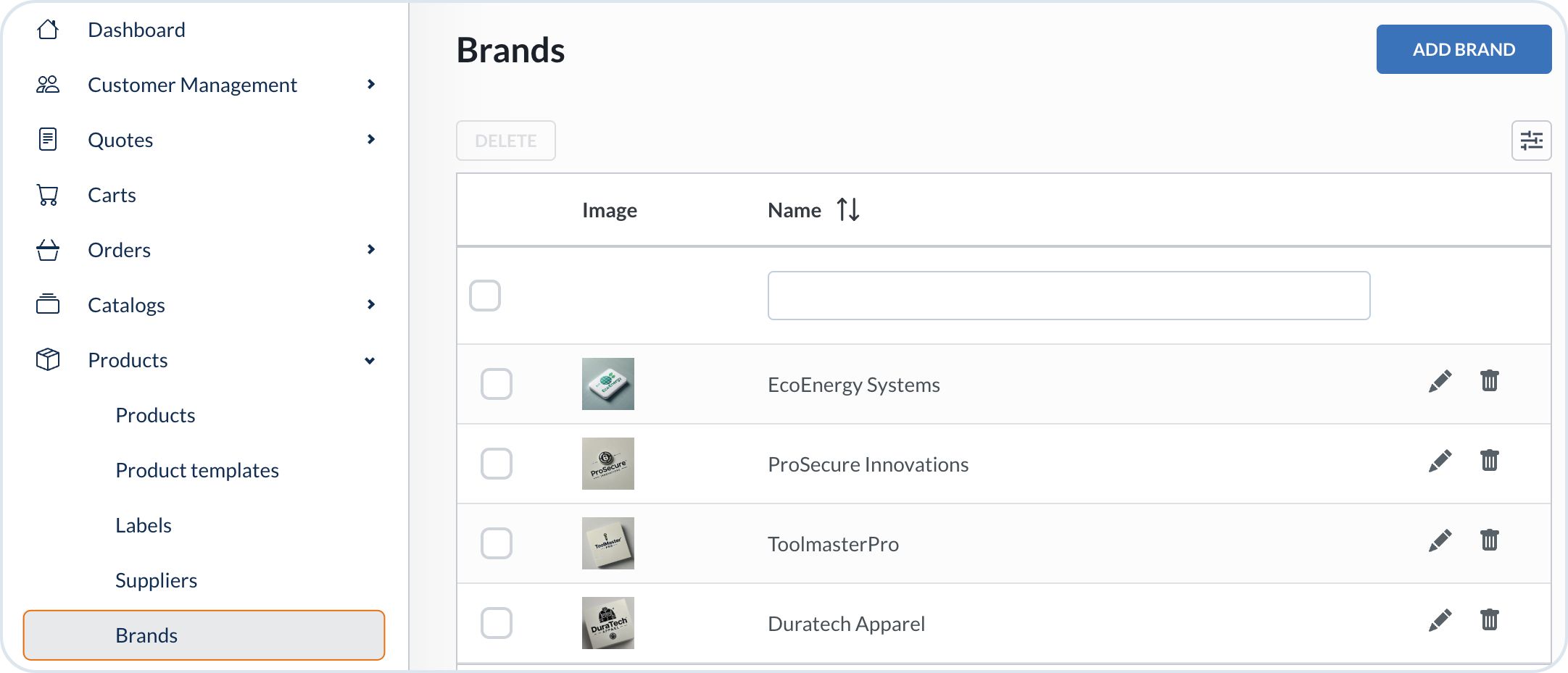Screen dimensions: 1568x673
Task: Expand the Quotes submenu arrow
Action: (371, 139)
